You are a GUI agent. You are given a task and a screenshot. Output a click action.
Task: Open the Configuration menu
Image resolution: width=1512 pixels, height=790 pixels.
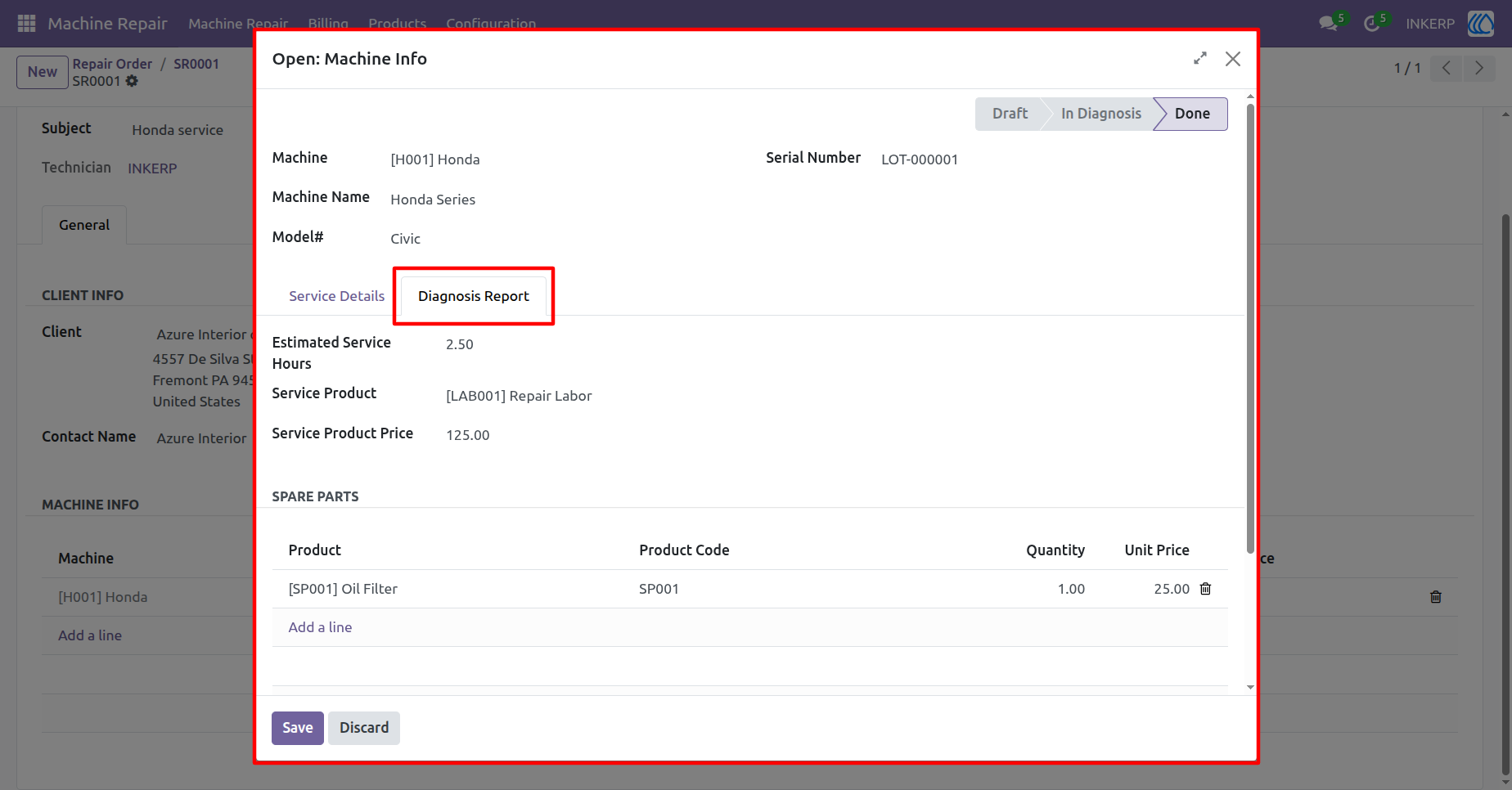pyautogui.click(x=491, y=24)
